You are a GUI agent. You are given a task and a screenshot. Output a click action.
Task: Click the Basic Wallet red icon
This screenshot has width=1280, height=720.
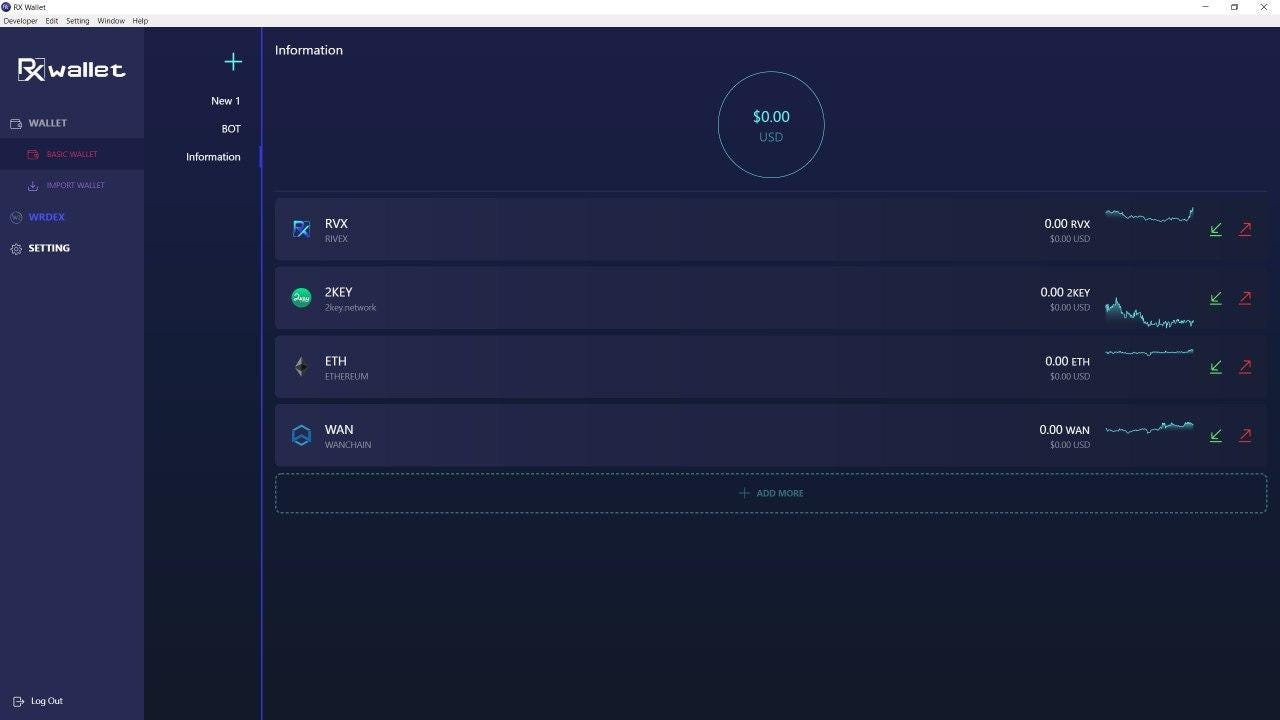(x=33, y=155)
